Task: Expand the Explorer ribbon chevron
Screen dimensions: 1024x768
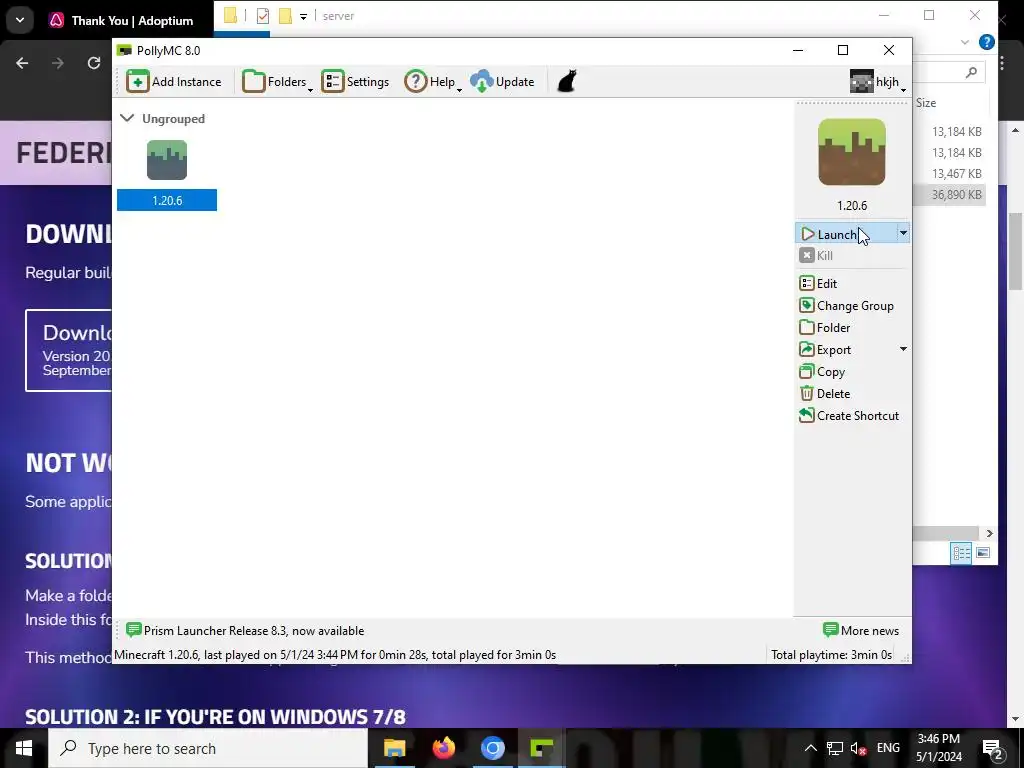Action: pos(965,42)
